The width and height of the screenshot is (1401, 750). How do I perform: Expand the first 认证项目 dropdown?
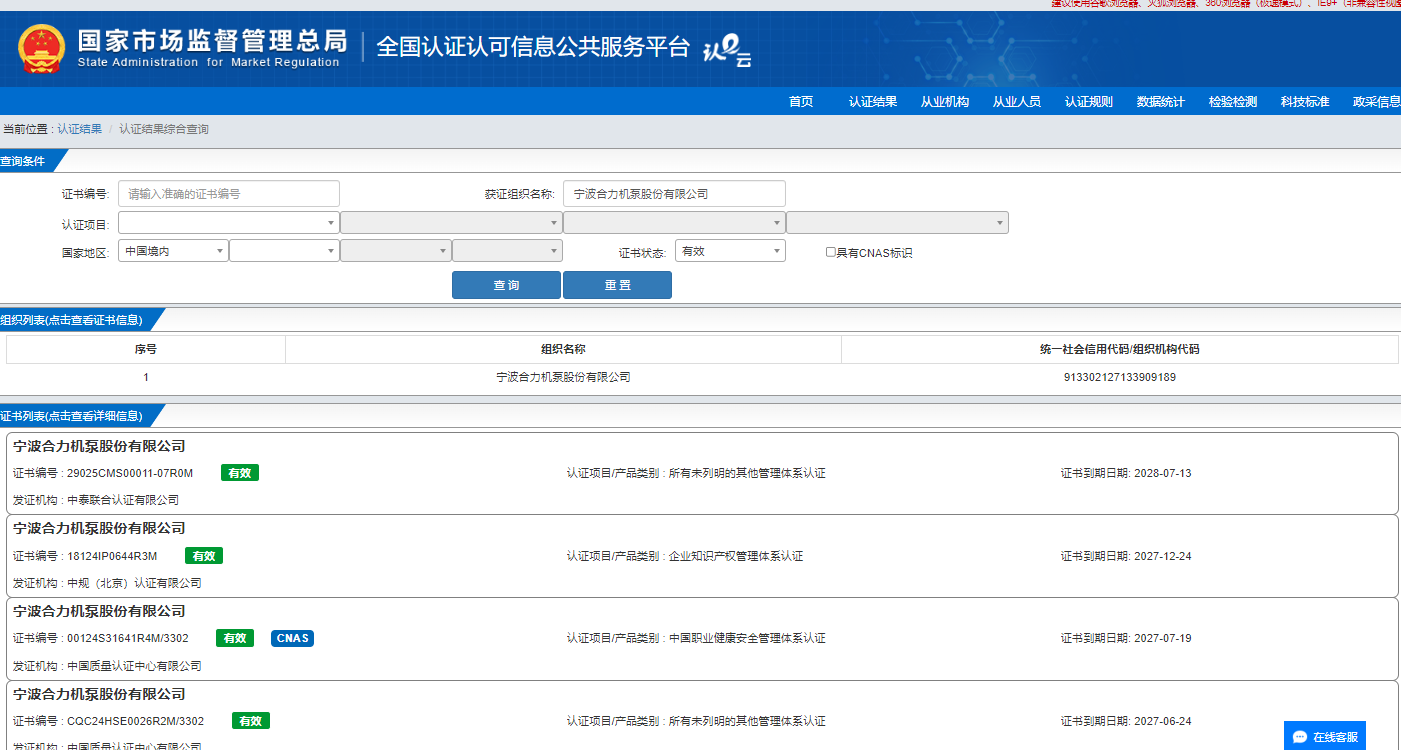(229, 222)
